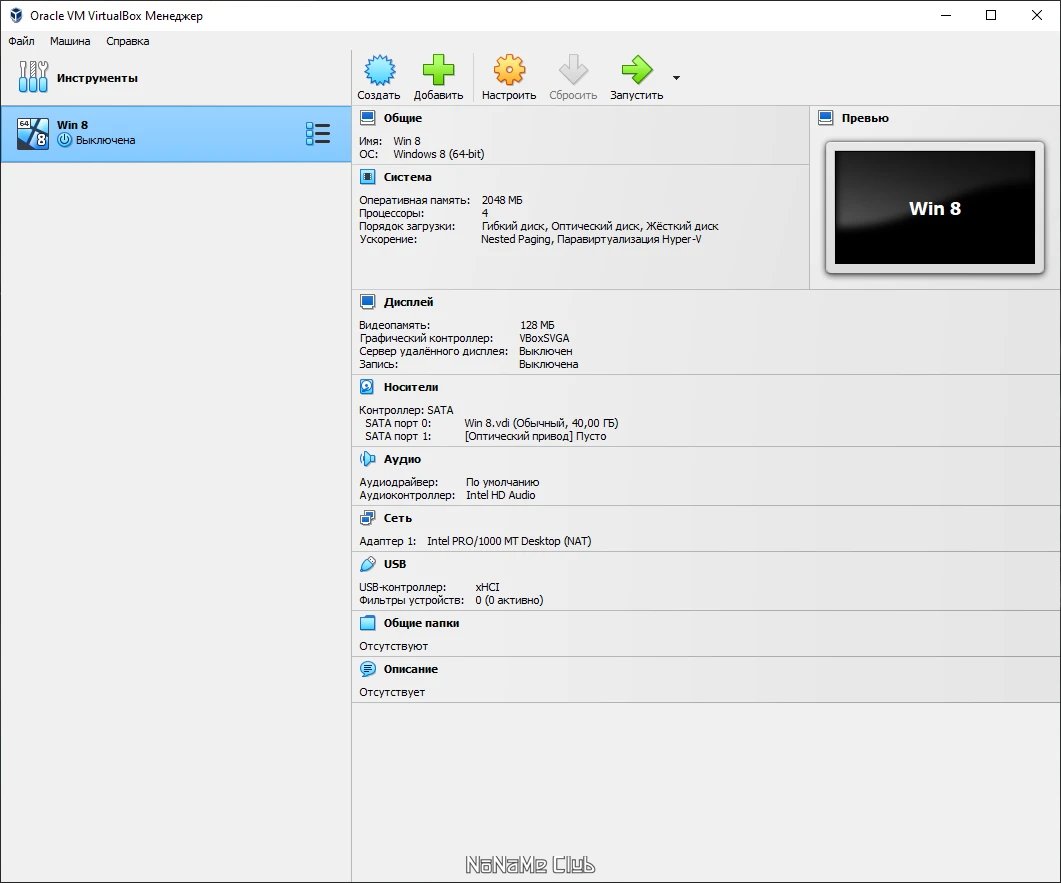Click the Система section header
The height and width of the screenshot is (883, 1061).
pos(407,177)
